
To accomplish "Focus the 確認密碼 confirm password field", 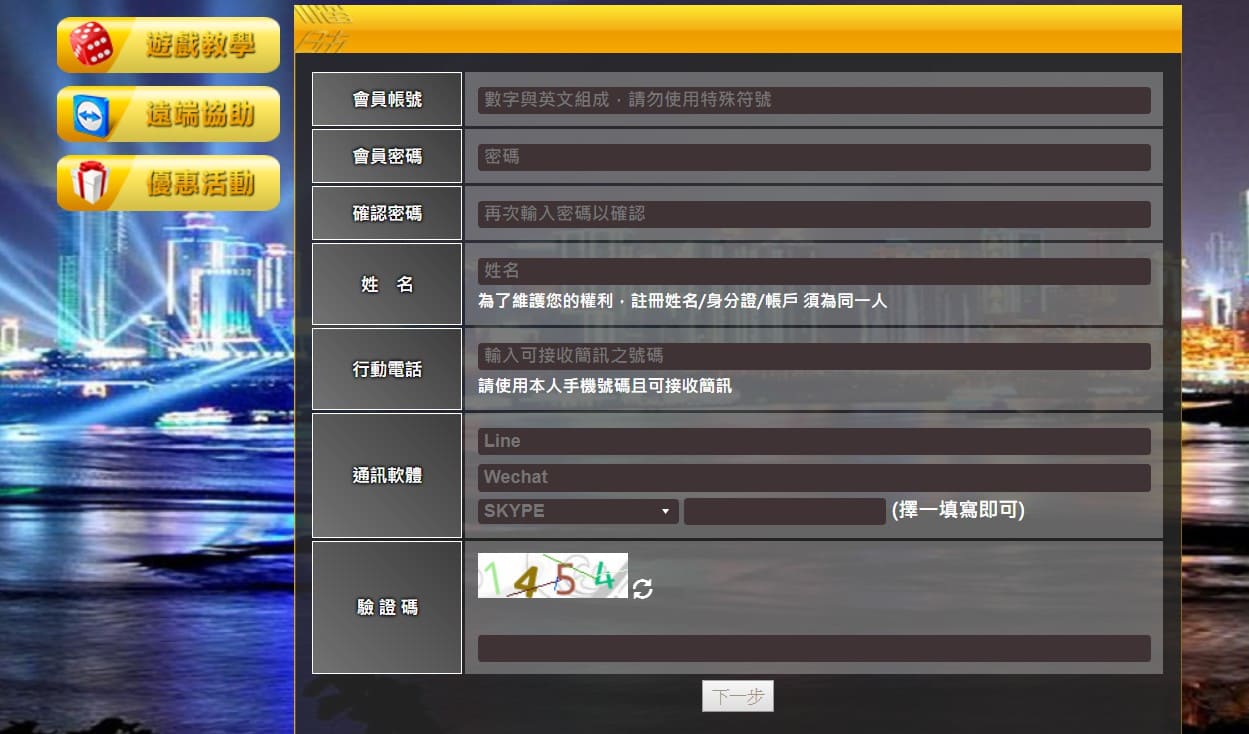I will point(814,214).
